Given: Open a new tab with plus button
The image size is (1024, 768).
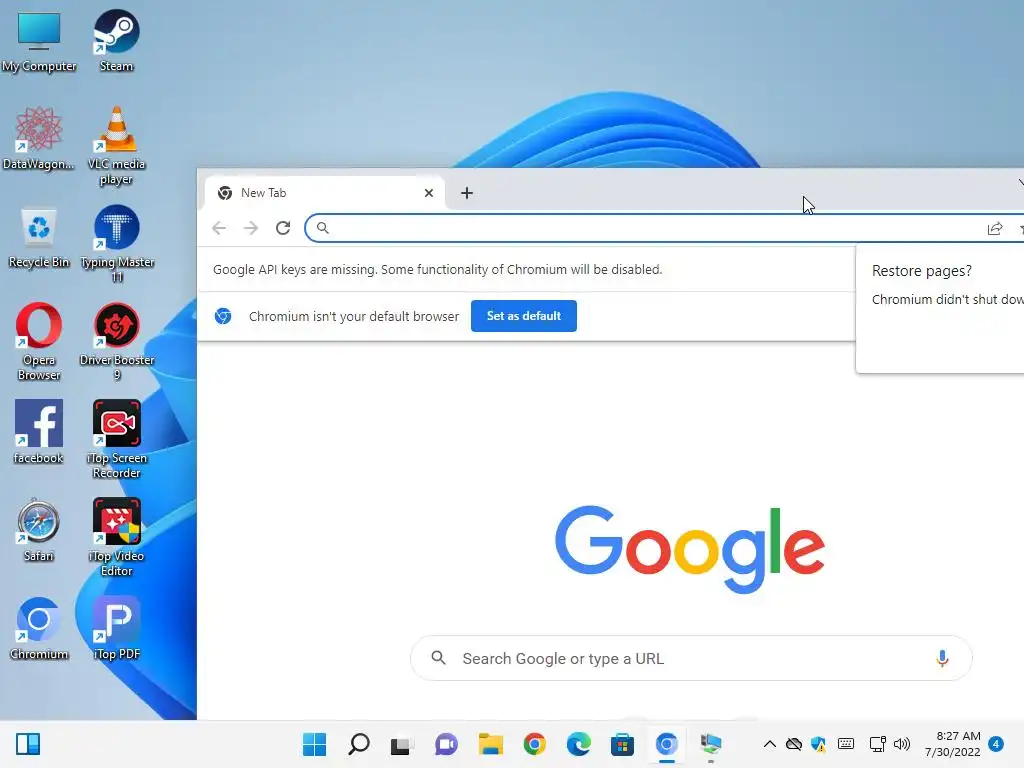Looking at the screenshot, I should [x=467, y=193].
